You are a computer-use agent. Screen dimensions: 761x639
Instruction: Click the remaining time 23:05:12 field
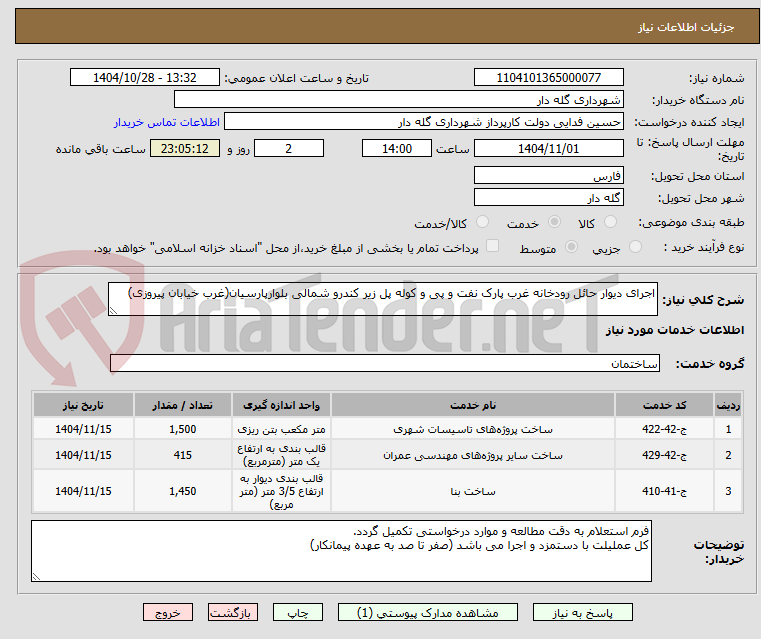pos(185,148)
